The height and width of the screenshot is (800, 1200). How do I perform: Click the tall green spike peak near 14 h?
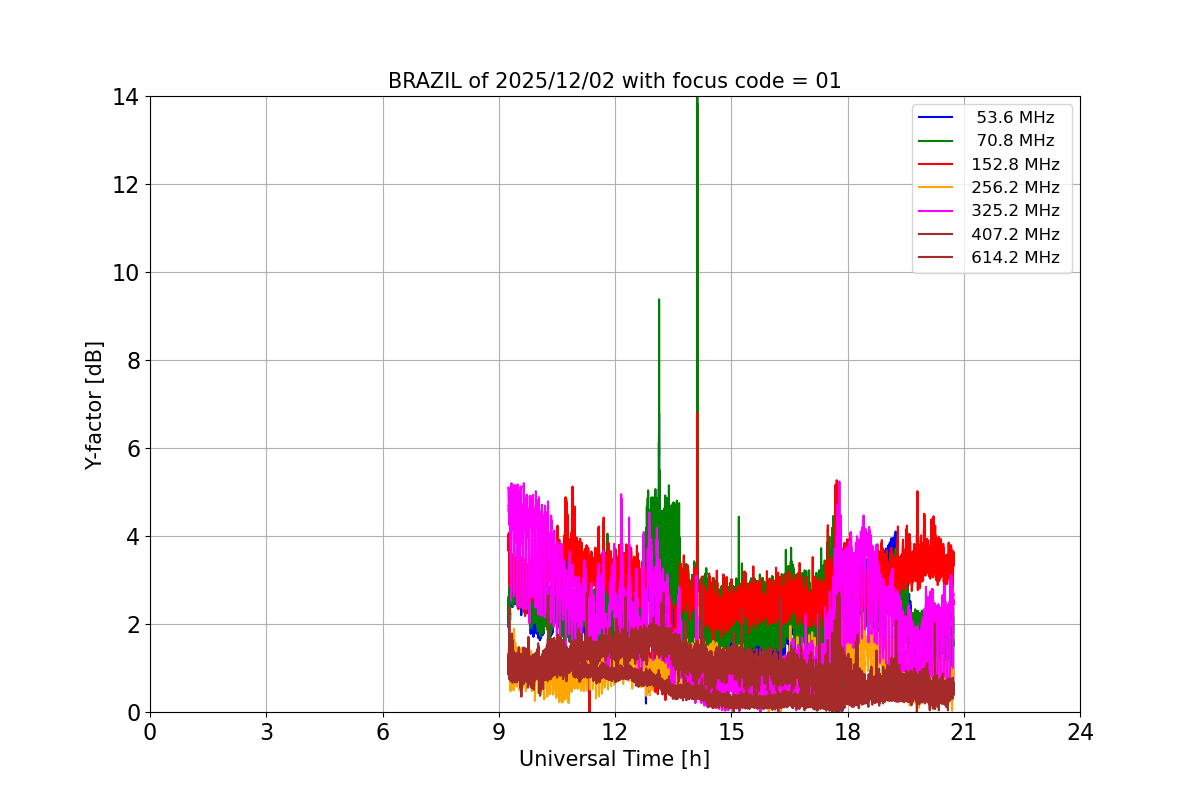[696, 100]
